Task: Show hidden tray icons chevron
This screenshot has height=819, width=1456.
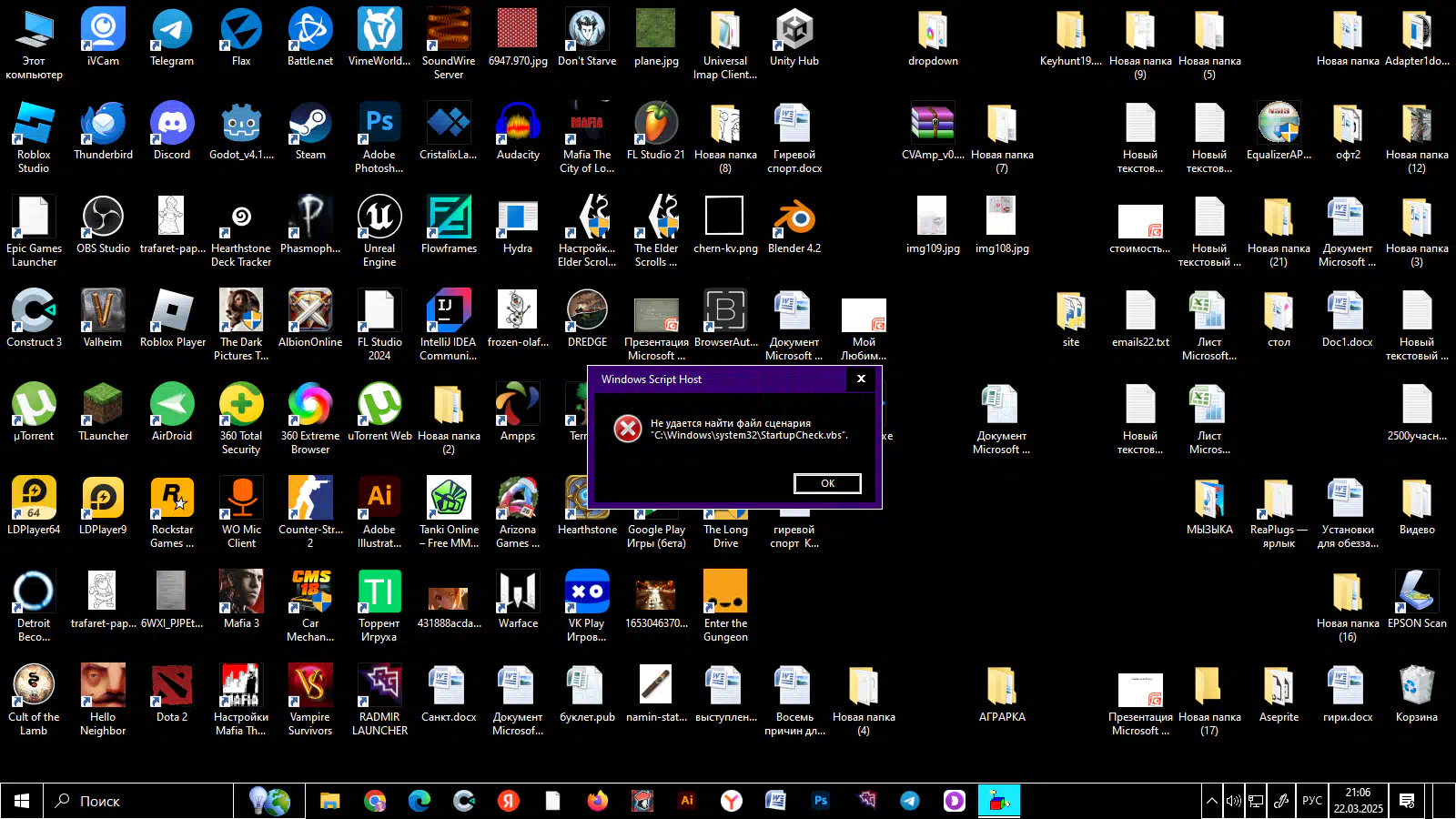Action: pyautogui.click(x=1212, y=801)
